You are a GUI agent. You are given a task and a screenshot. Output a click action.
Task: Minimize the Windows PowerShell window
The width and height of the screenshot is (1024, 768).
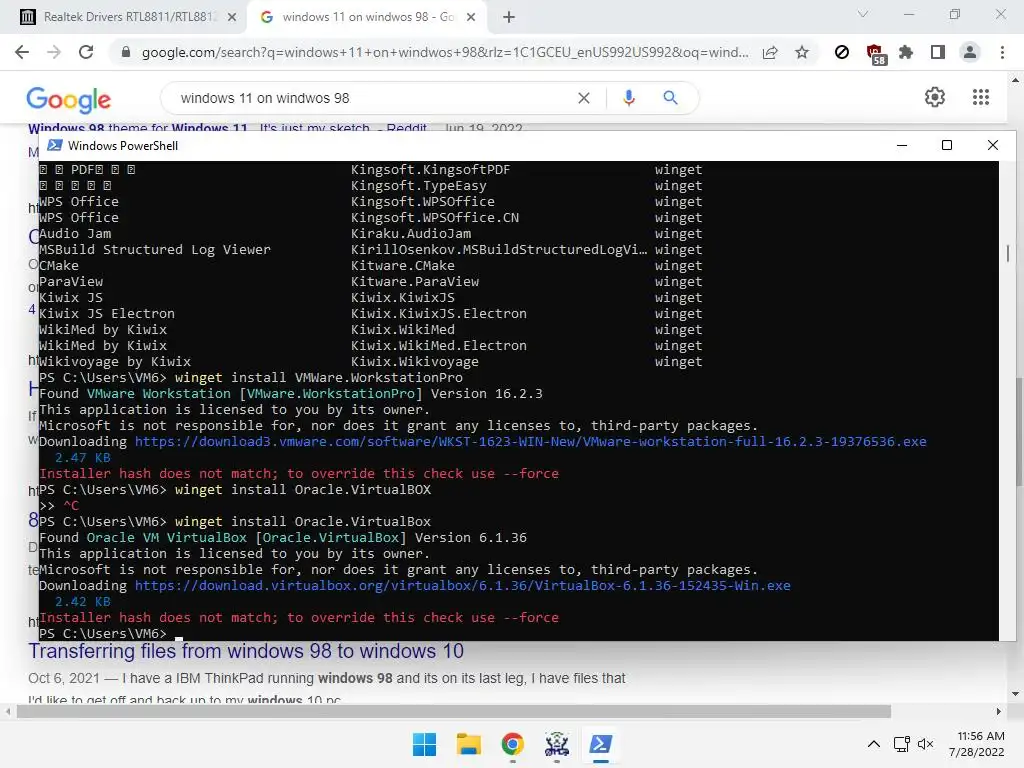click(902, 145)
